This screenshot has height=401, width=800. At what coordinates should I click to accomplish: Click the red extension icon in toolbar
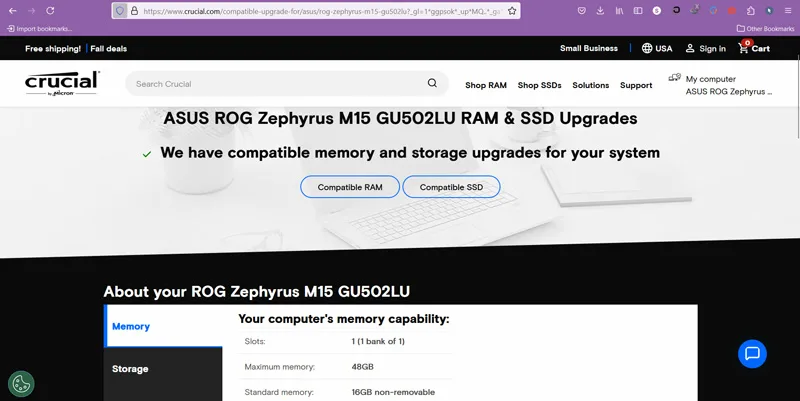point(732,11)
